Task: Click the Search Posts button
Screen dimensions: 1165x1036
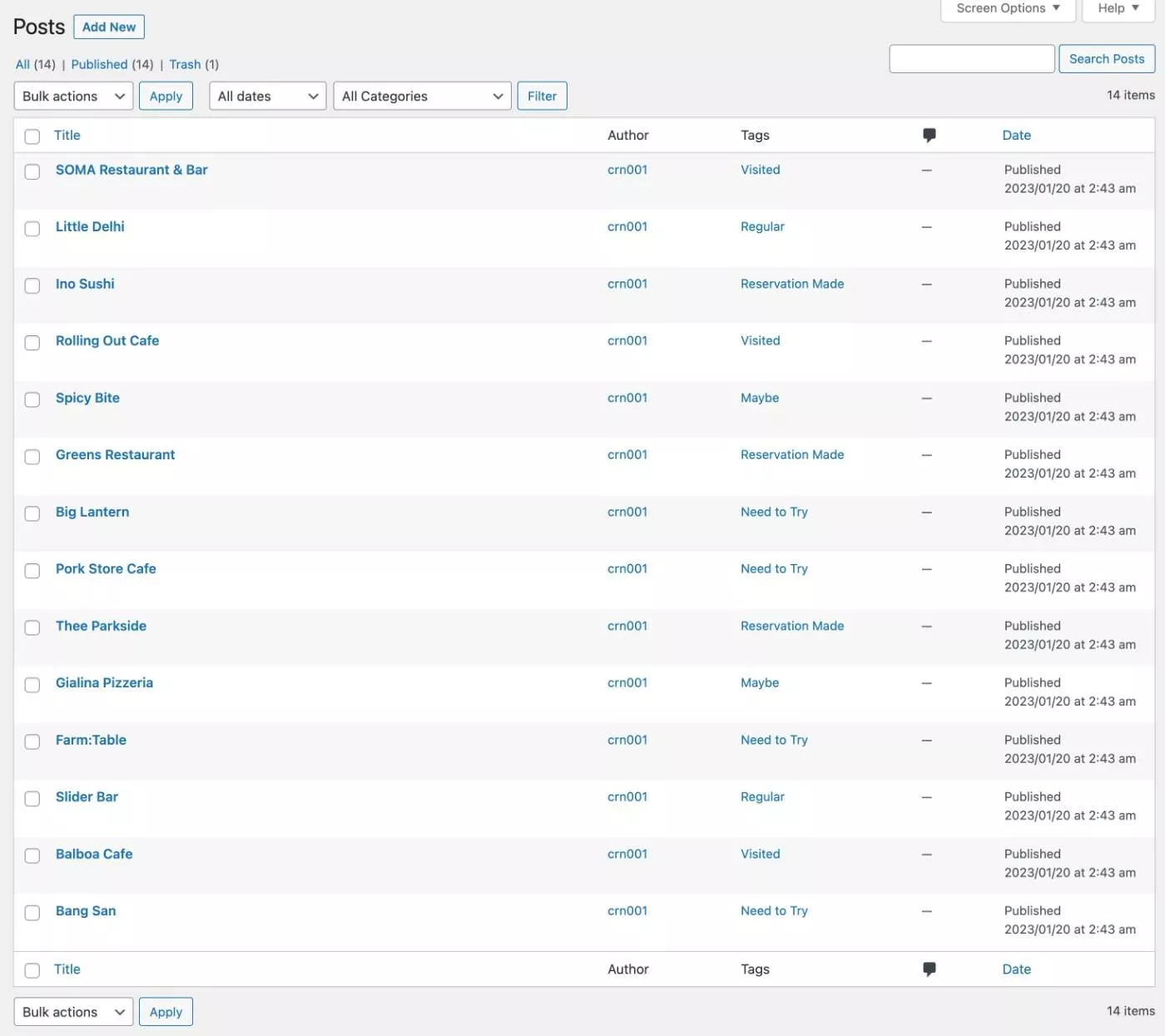Action: coord(1107,59)
